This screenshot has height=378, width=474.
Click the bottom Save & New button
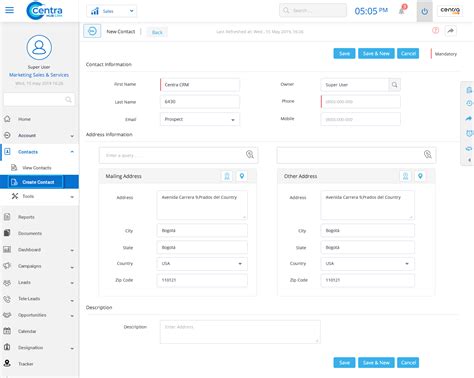coord(376,363)
